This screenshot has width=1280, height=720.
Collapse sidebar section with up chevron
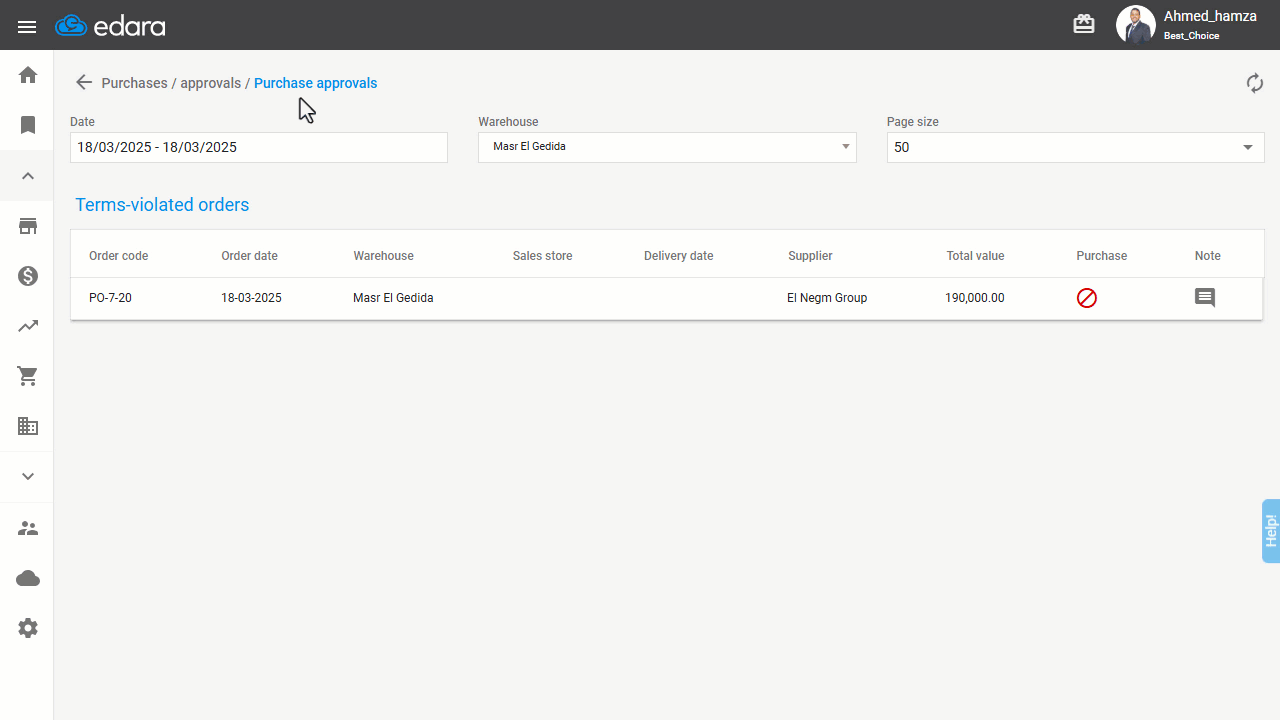pyautogui.click(x=28, y=176)
